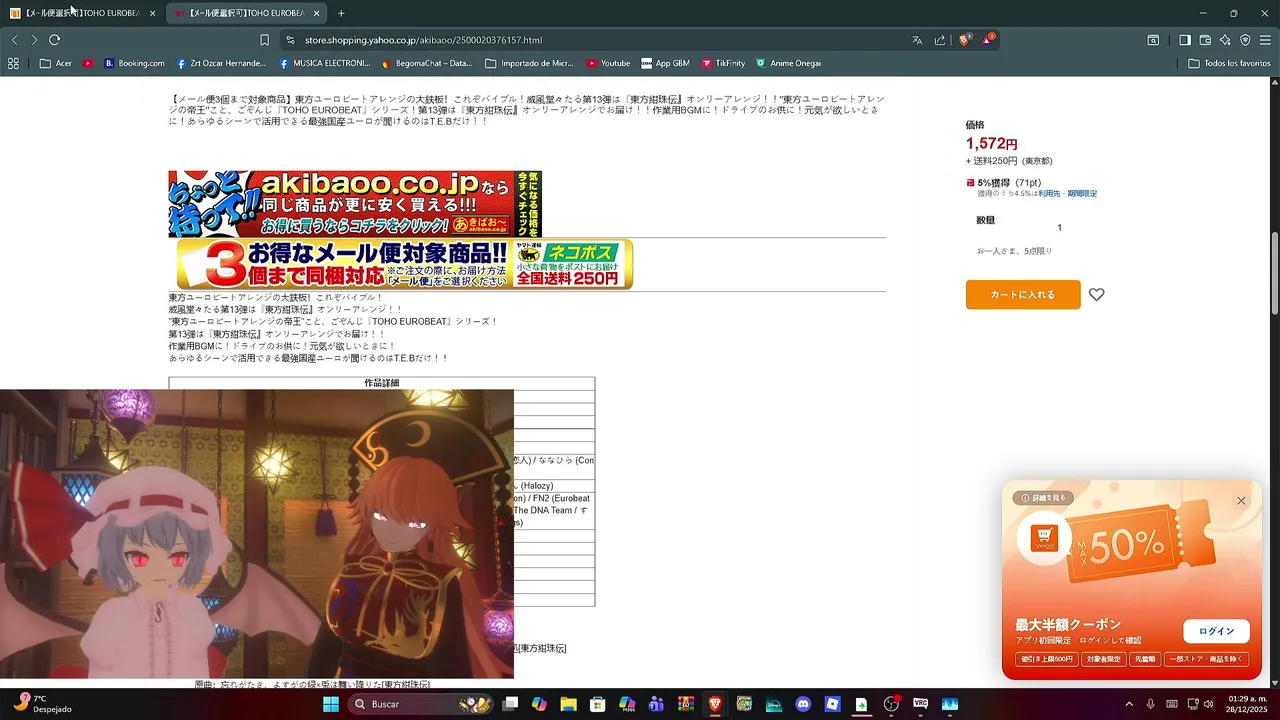The image size is (1280, 720).
Task: Open Microsoft Store from the taskbar
Action: (598, 704)
